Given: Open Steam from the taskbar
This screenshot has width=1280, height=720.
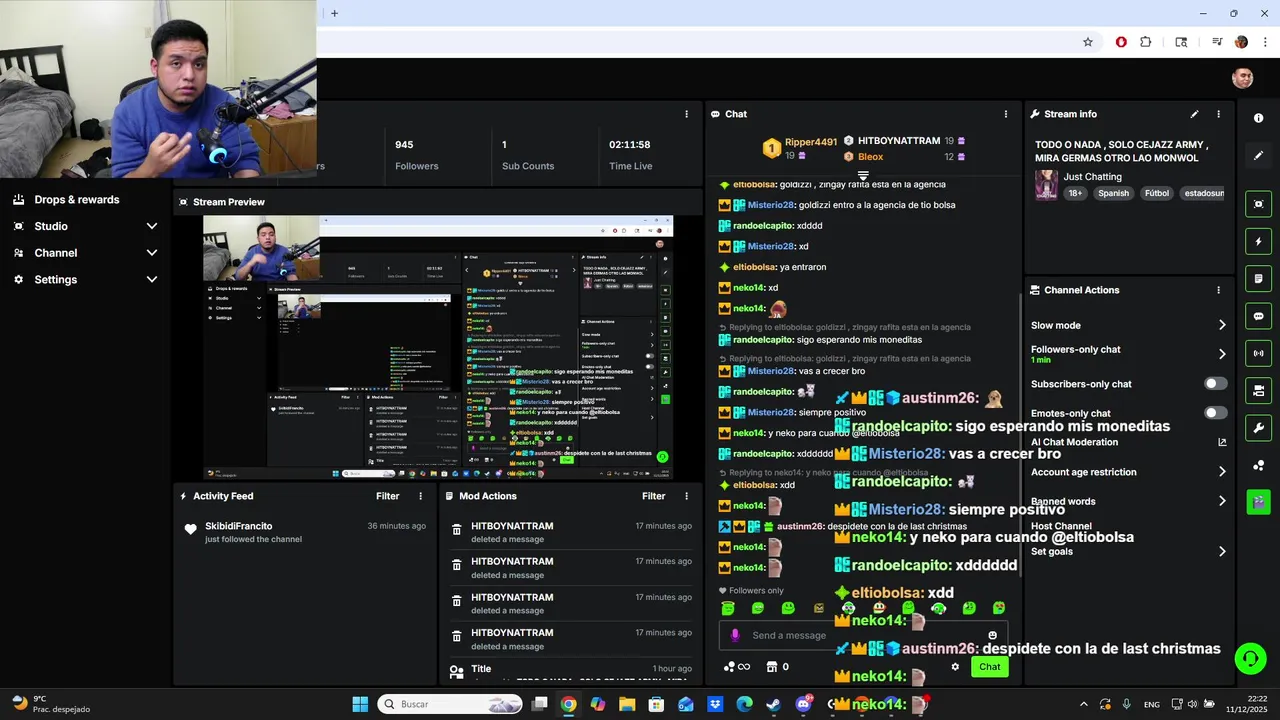Looking at the screenshot, I should [x=774, y=704].
